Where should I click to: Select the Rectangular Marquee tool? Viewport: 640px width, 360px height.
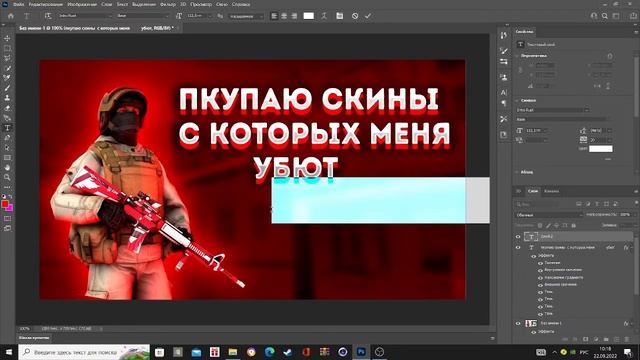[x=7, y=48]
